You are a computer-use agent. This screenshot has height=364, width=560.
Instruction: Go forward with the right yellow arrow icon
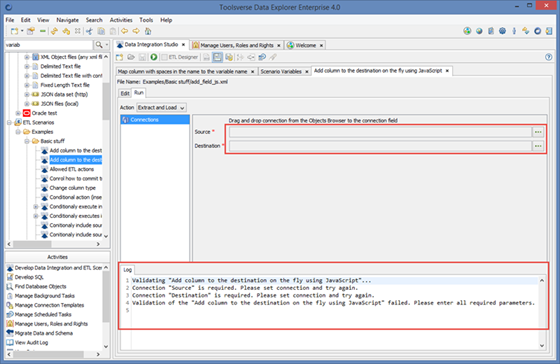coord(136,31)
